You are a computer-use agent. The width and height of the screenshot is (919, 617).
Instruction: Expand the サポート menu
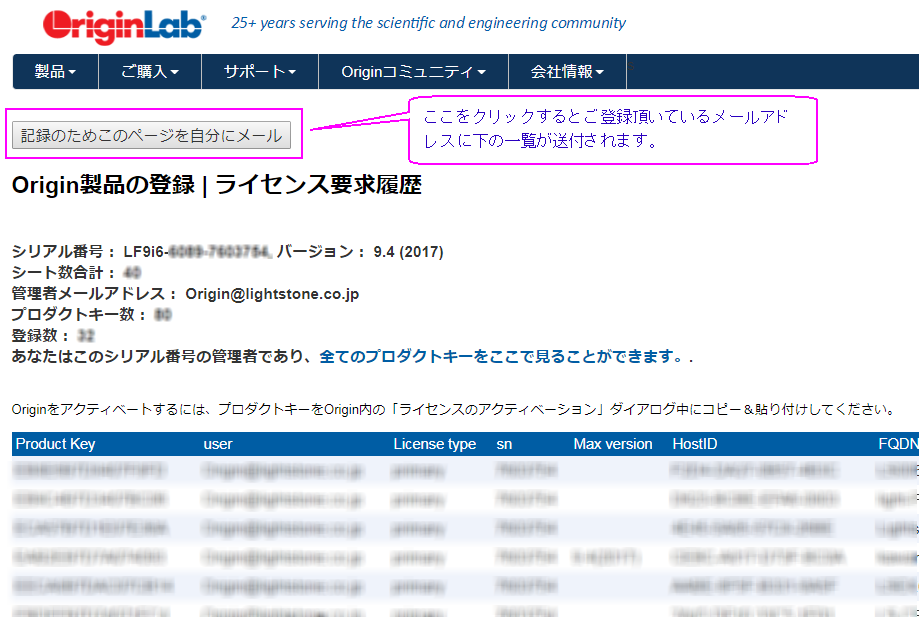(x=260, y=71)
